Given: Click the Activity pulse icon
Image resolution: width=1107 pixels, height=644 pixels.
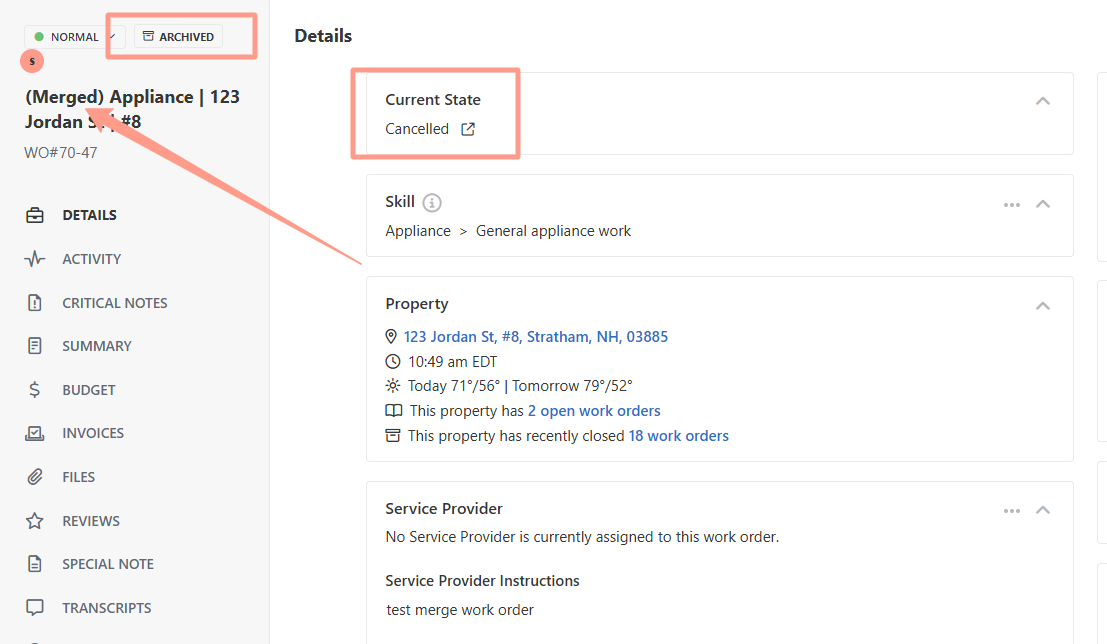Looking at the screenshot, I should pyautogui.click(x=35, y=259).
